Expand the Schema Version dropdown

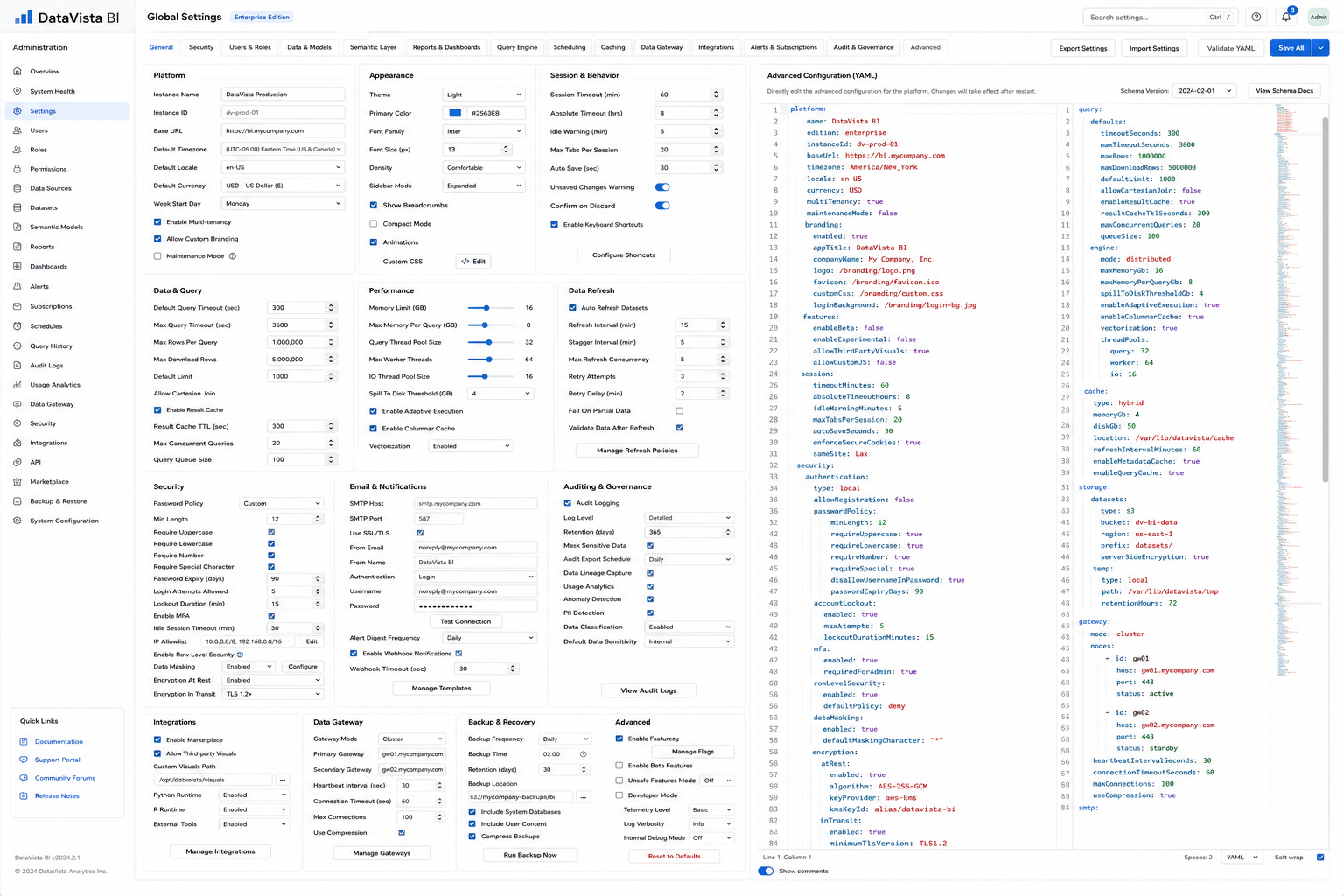(x=1205, y=91)
